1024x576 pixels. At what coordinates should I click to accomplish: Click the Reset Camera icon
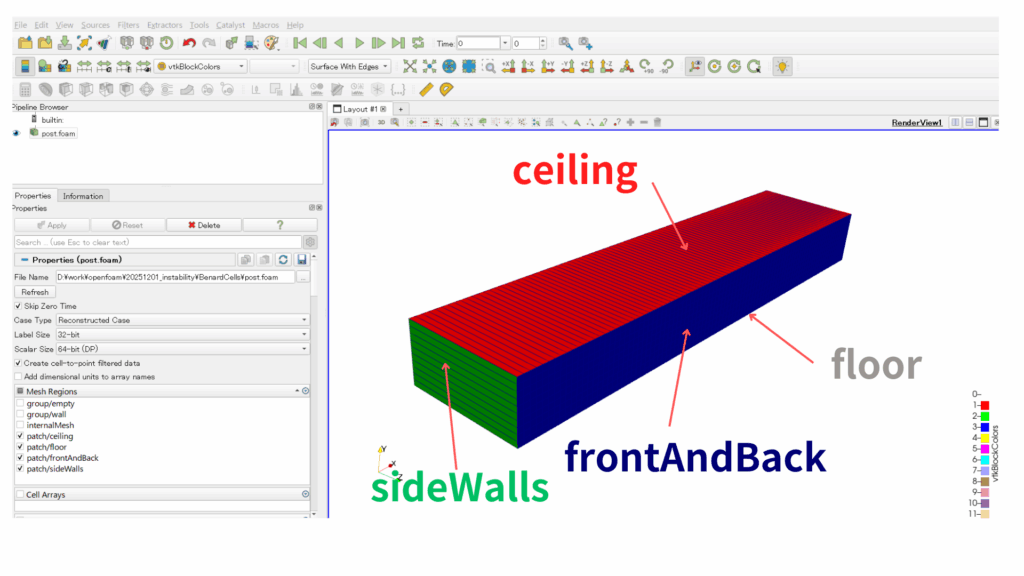pos(409,66)
